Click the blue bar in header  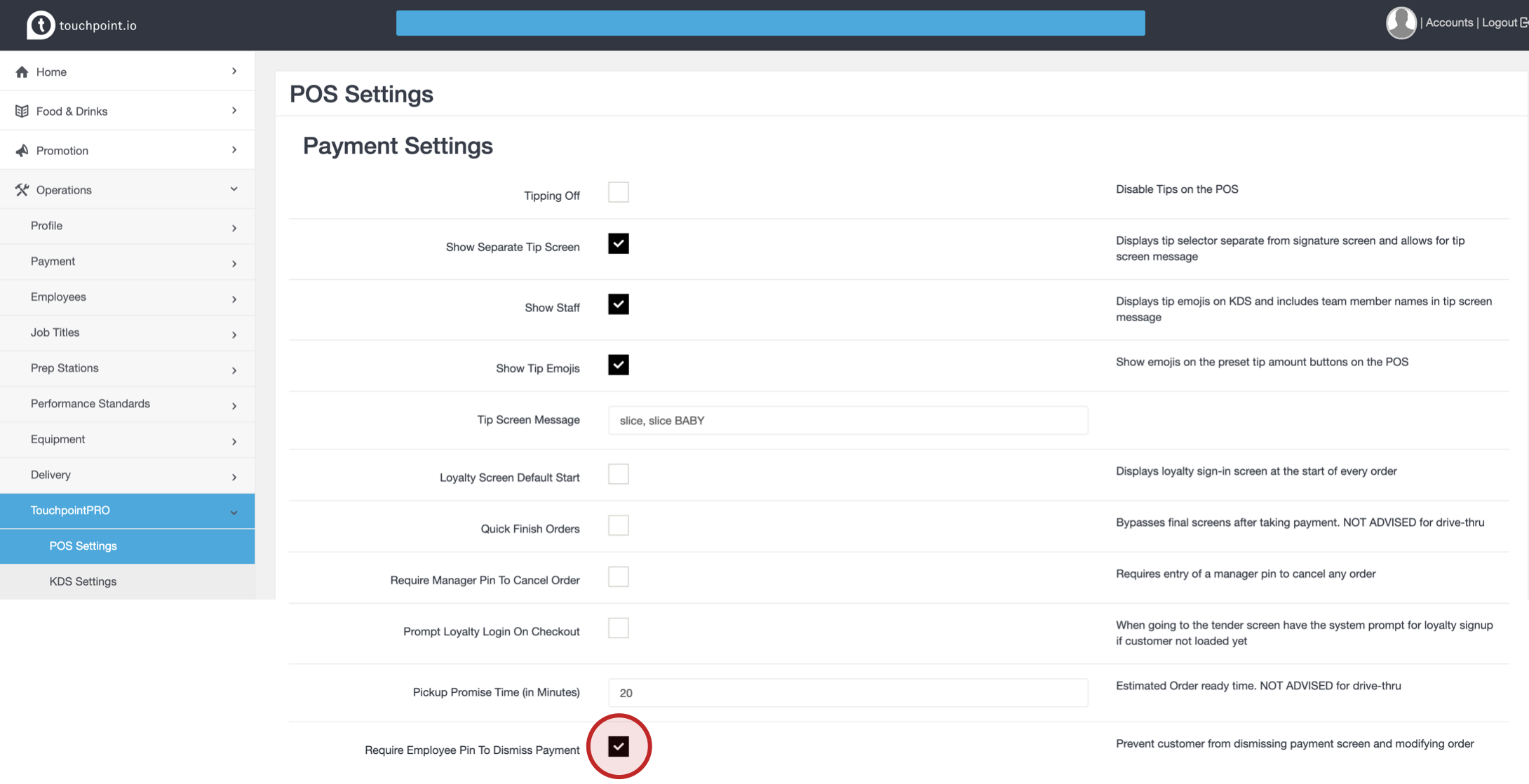click(770, 23)
